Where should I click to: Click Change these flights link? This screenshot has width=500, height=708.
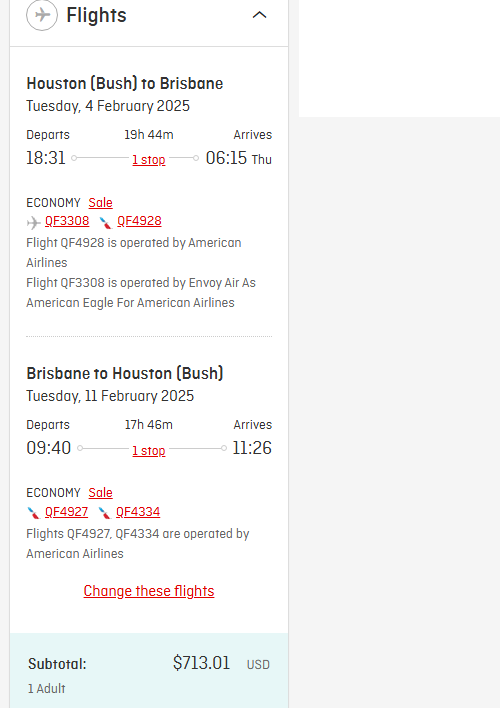click(149, 591)
